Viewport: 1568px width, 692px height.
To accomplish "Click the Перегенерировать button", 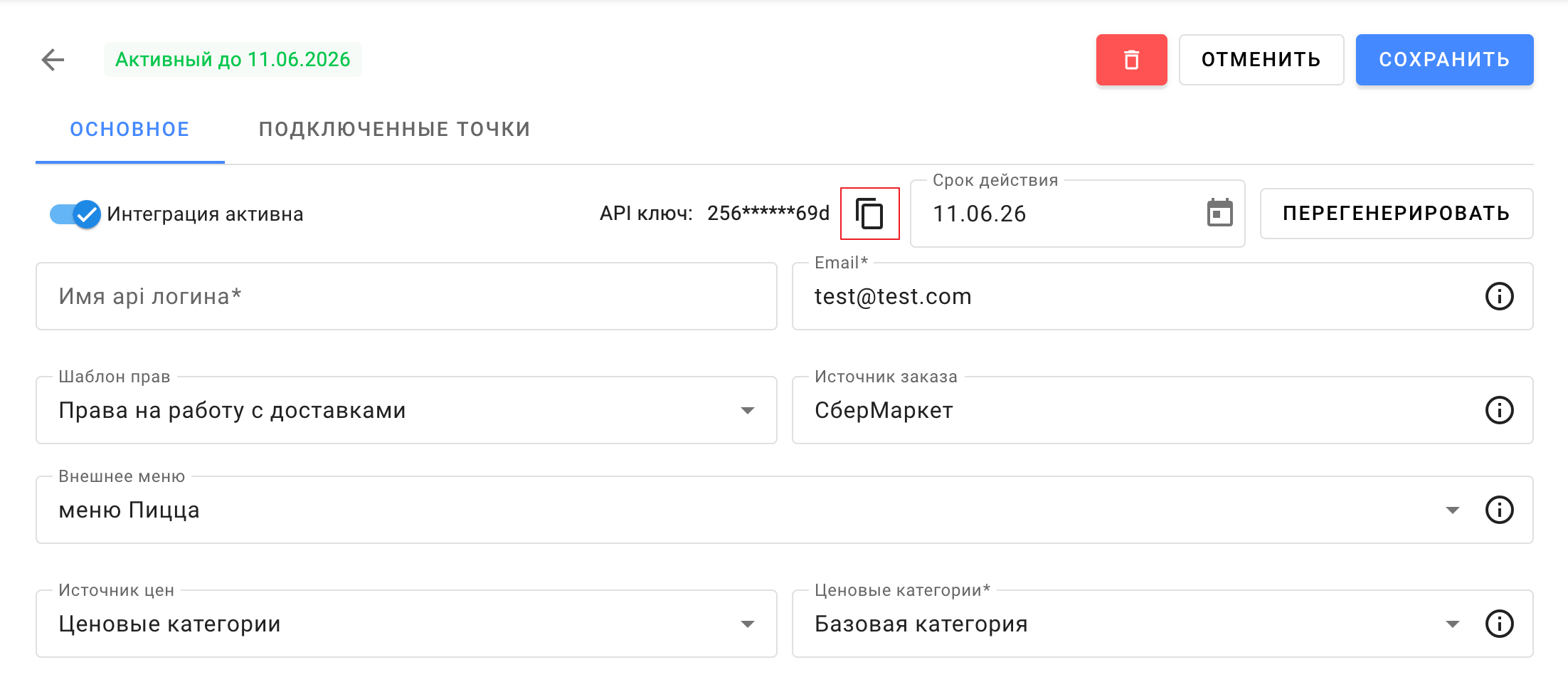I will coord(1396,214).
